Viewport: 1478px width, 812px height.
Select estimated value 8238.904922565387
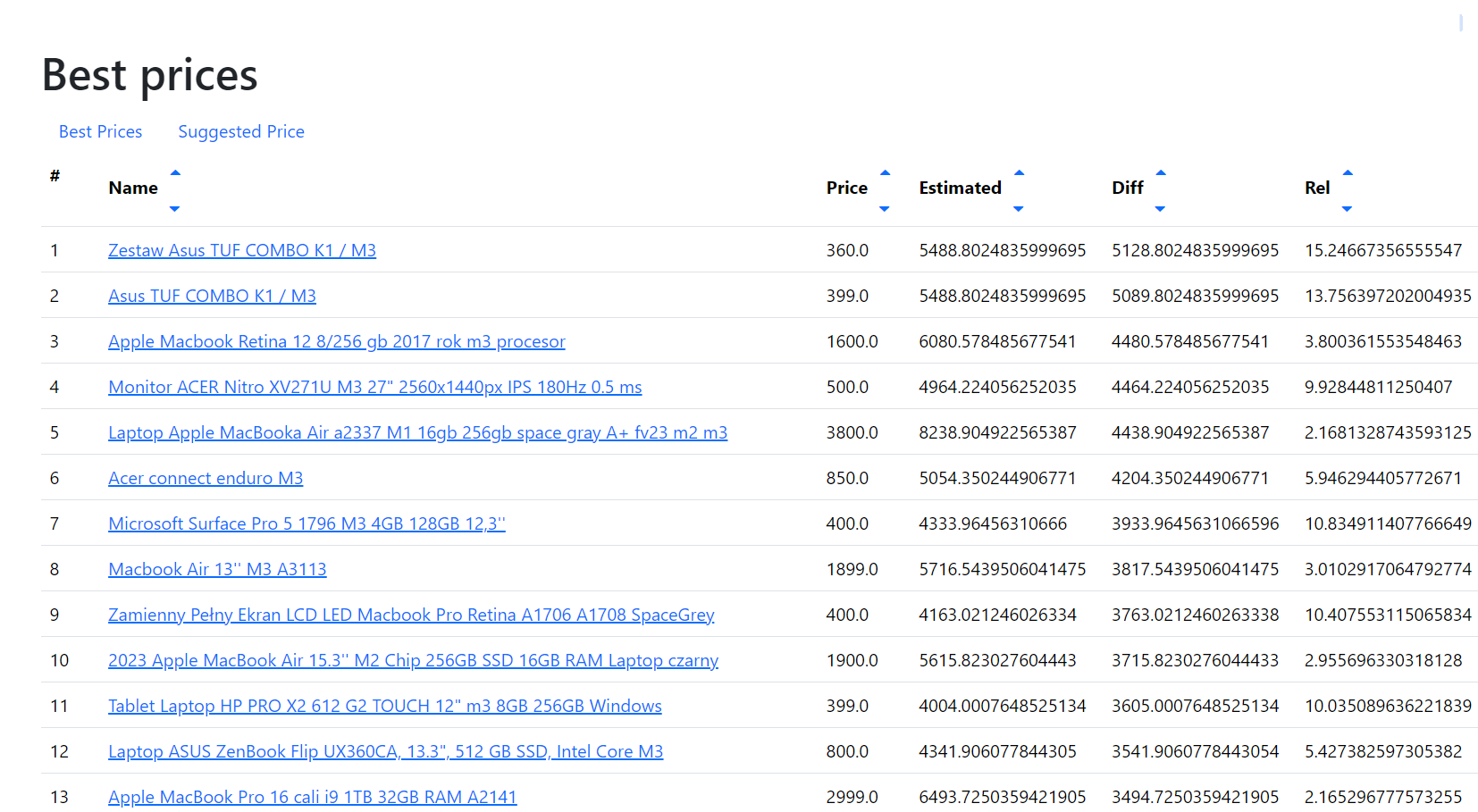[x=997, y=432]
